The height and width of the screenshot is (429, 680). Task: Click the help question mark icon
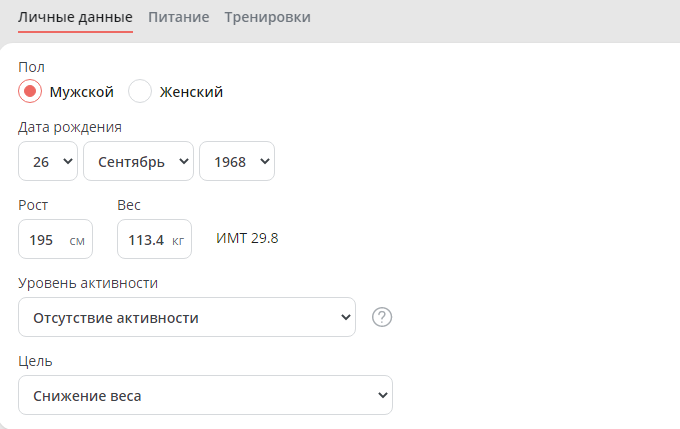382,317
